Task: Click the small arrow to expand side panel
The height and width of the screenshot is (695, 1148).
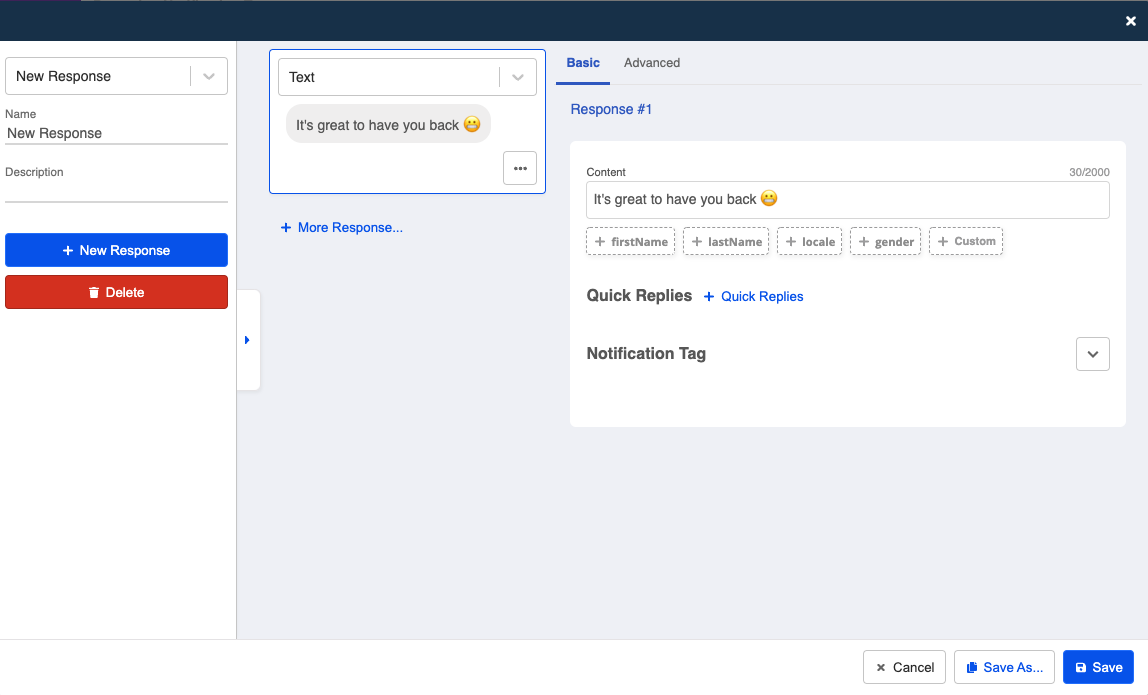Action: click(x=247, y=340)
